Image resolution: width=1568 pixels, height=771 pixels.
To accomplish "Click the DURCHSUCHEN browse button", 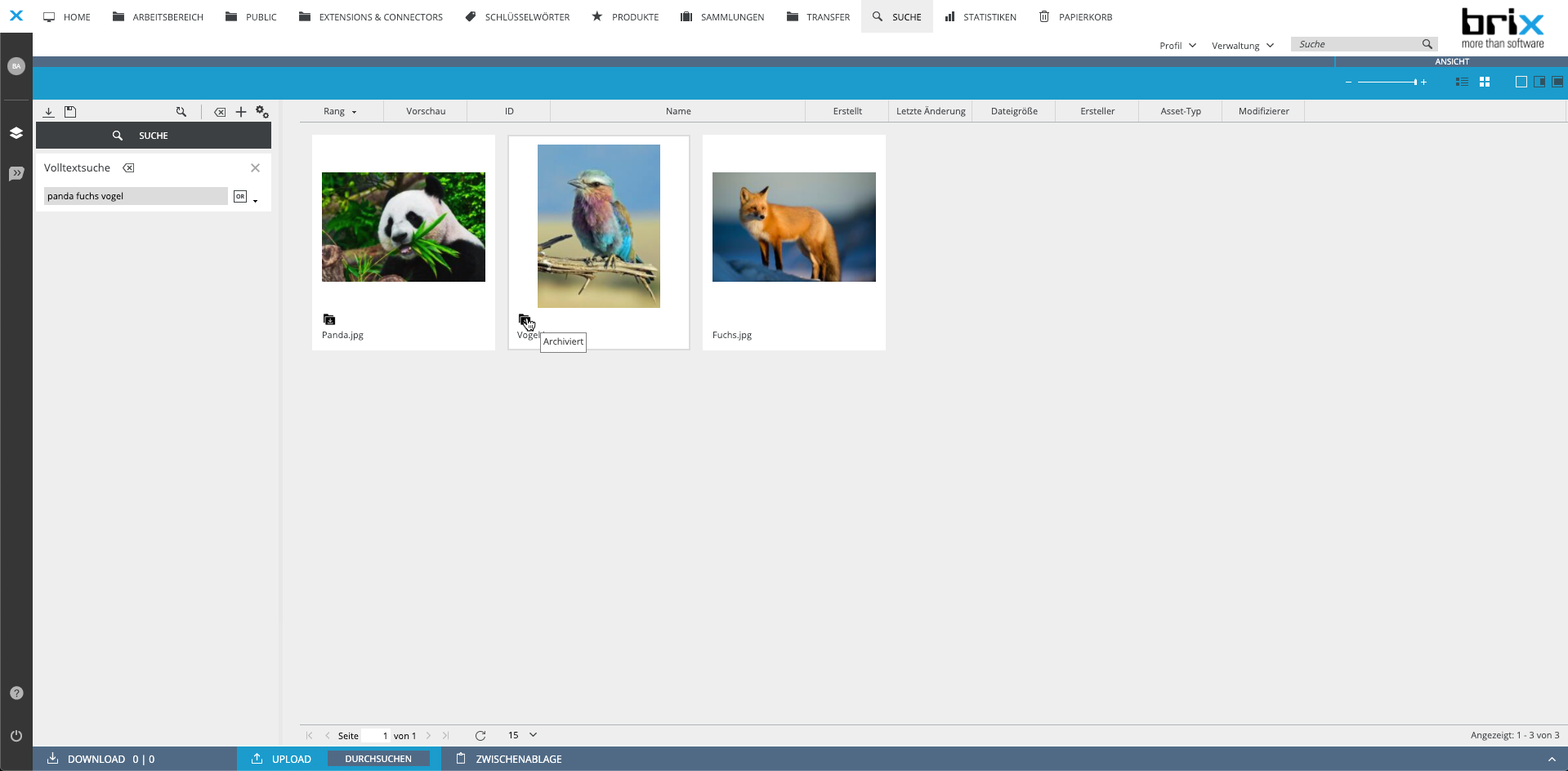I will (x=378, y=759).
